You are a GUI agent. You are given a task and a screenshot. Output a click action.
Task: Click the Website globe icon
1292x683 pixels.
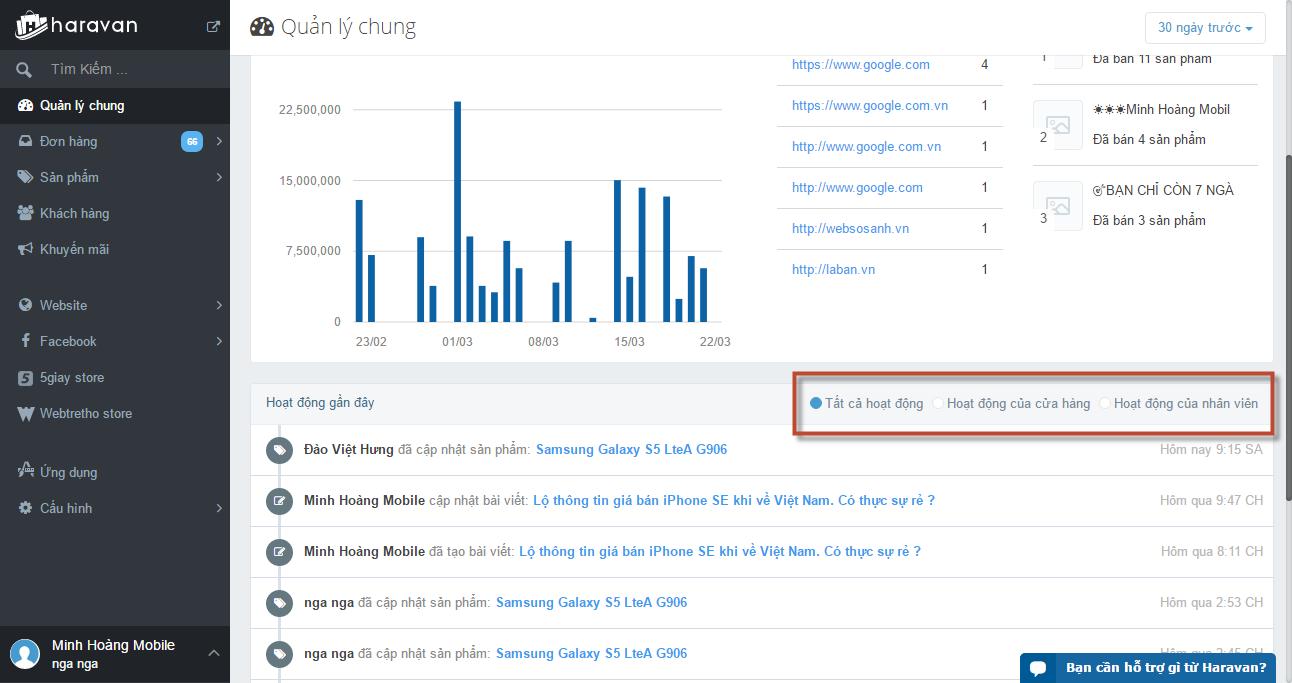[x=25, y=305]
